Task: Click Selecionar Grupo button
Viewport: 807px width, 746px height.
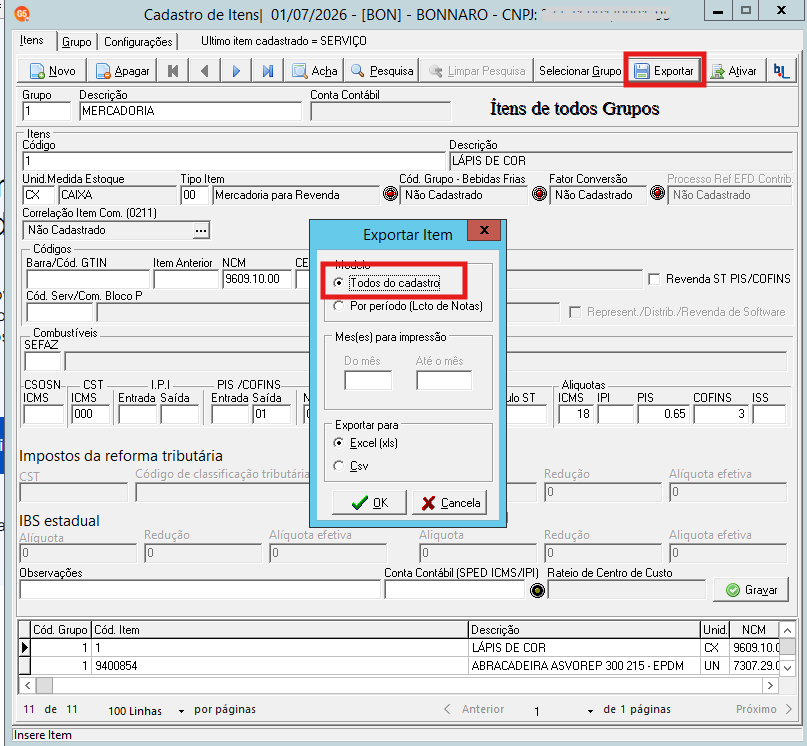Action: click(580, 71)
